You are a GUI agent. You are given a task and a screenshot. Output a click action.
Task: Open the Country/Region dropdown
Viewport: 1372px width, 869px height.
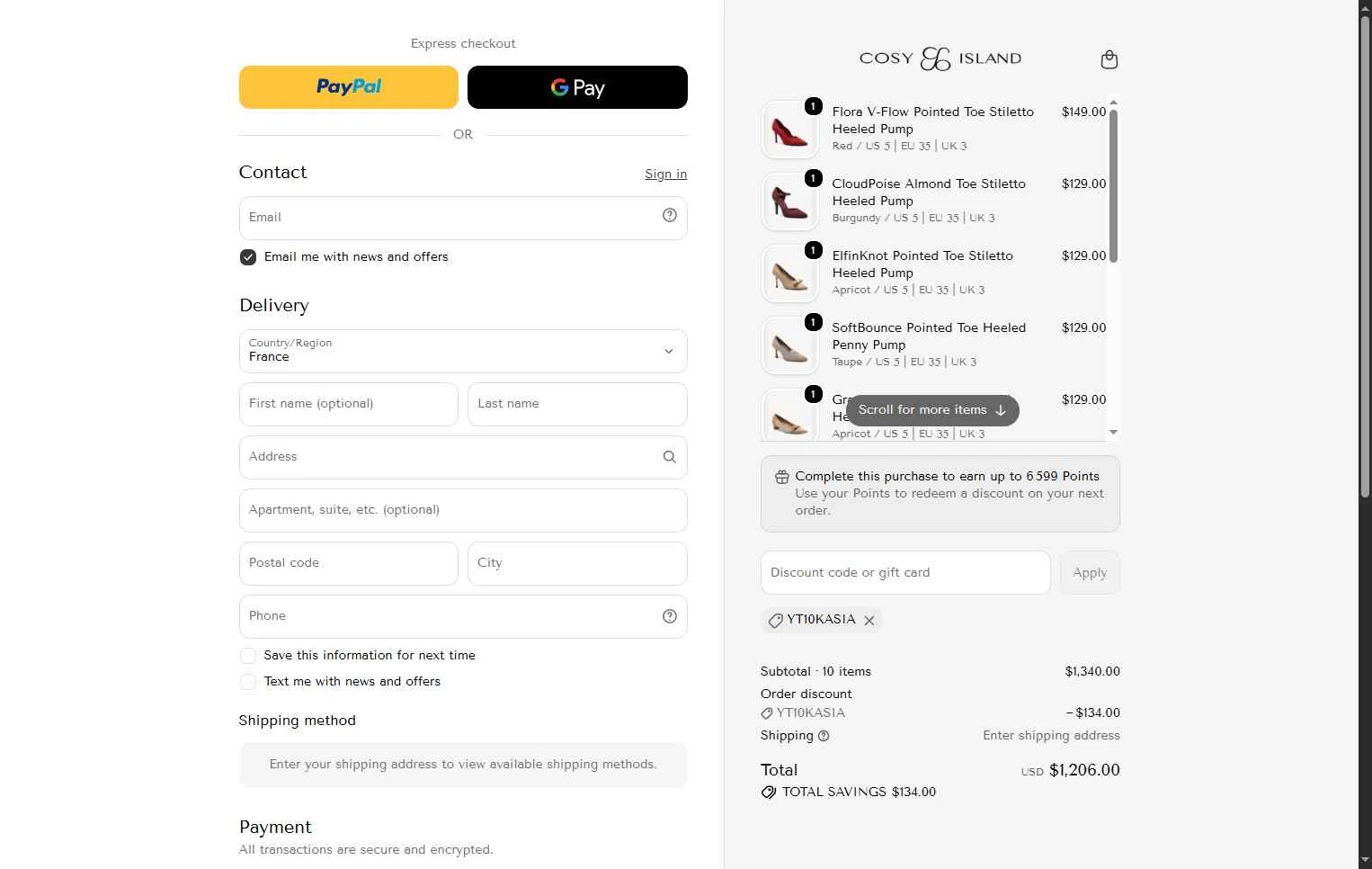point(463,351)
